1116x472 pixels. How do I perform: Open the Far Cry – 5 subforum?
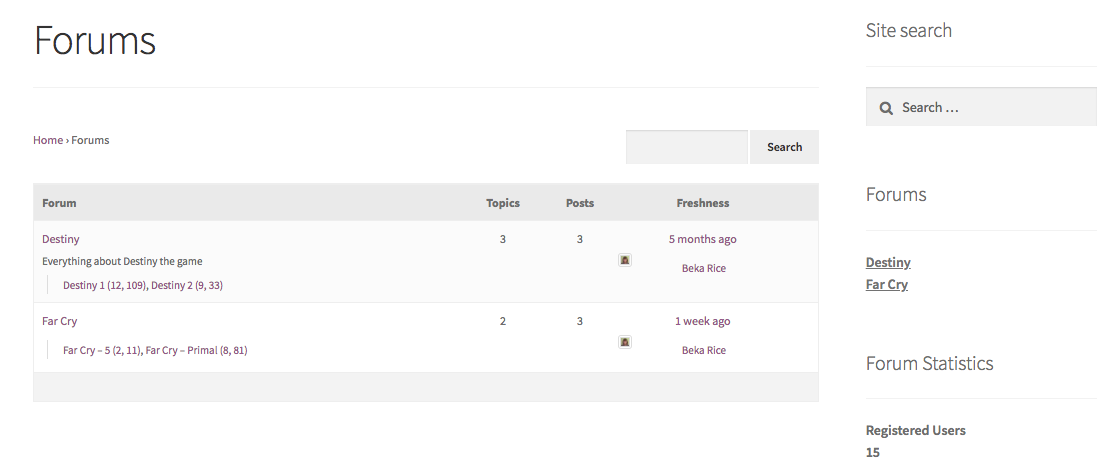(102, 350)
